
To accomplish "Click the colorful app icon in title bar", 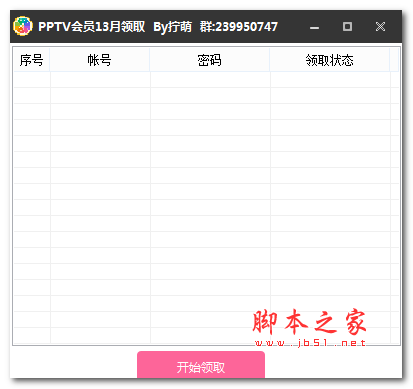I will (x=23, y=26).
